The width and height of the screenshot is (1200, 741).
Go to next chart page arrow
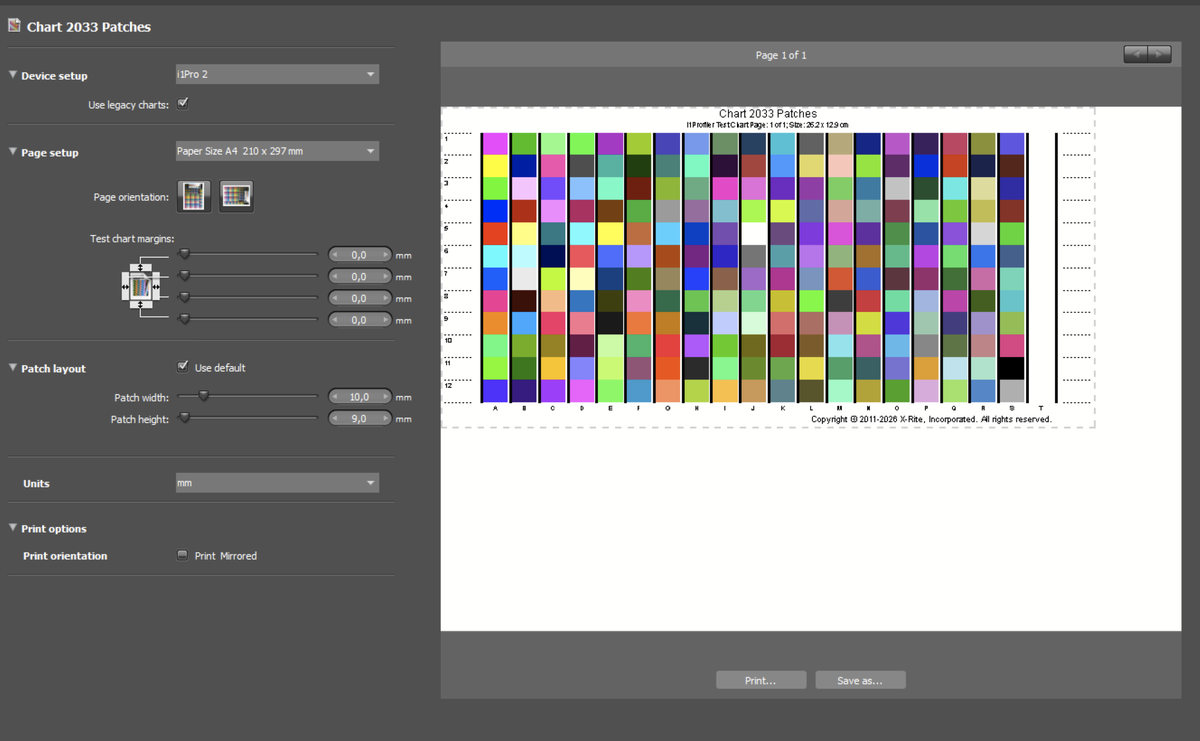coord(1159,55)
